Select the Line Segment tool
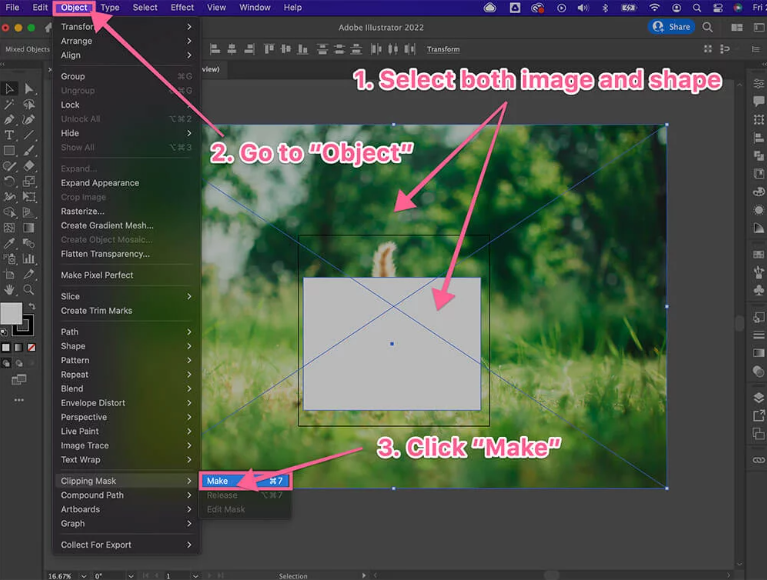Viewport: 767px width, 580px height. point(29,135)
